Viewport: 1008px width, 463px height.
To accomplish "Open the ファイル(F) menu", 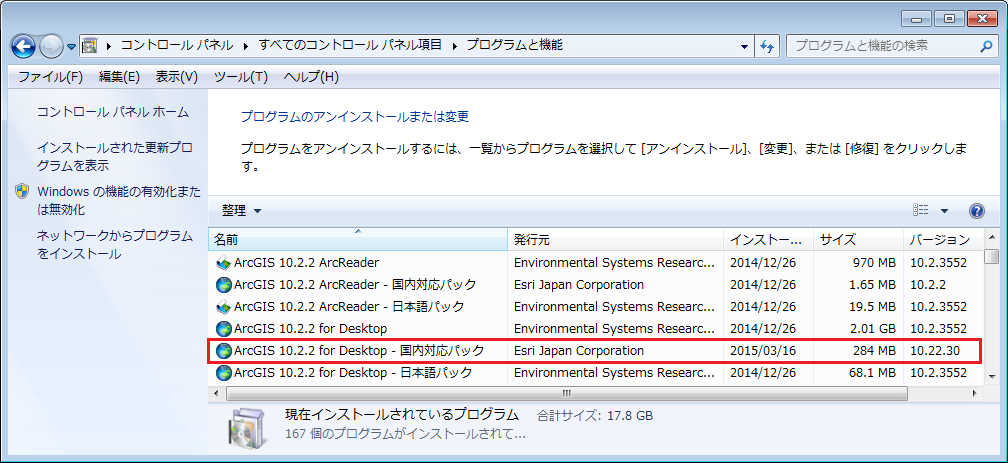I will [x=51, y=77].
